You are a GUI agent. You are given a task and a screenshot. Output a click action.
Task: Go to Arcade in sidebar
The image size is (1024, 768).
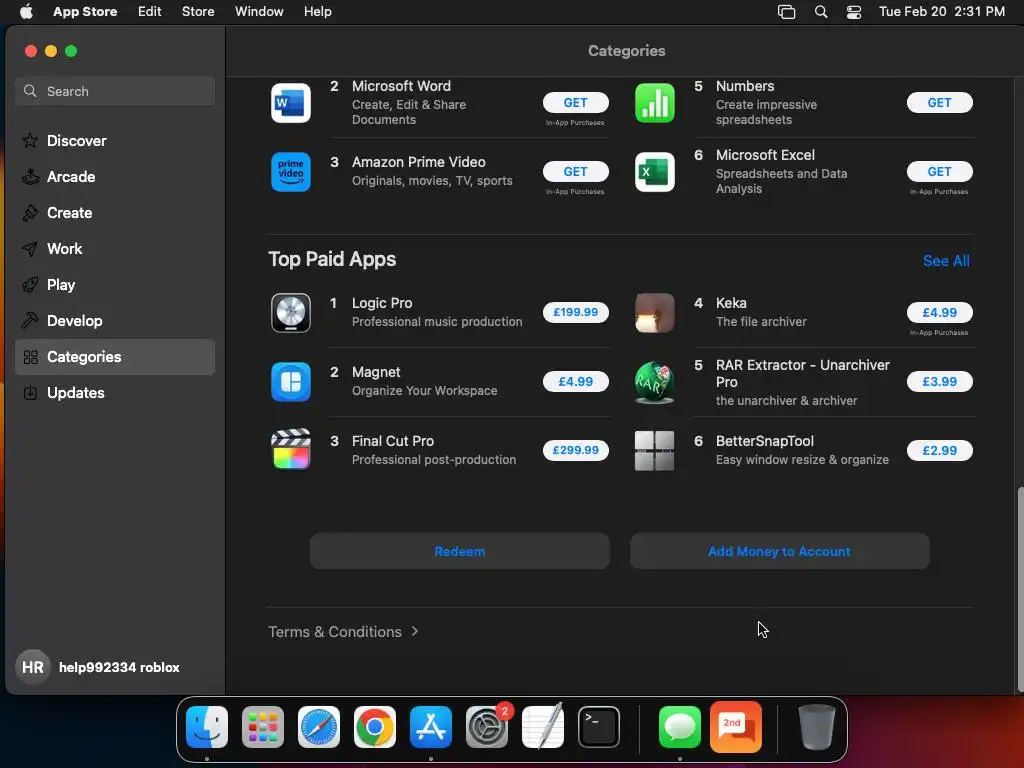click(115, 176)
